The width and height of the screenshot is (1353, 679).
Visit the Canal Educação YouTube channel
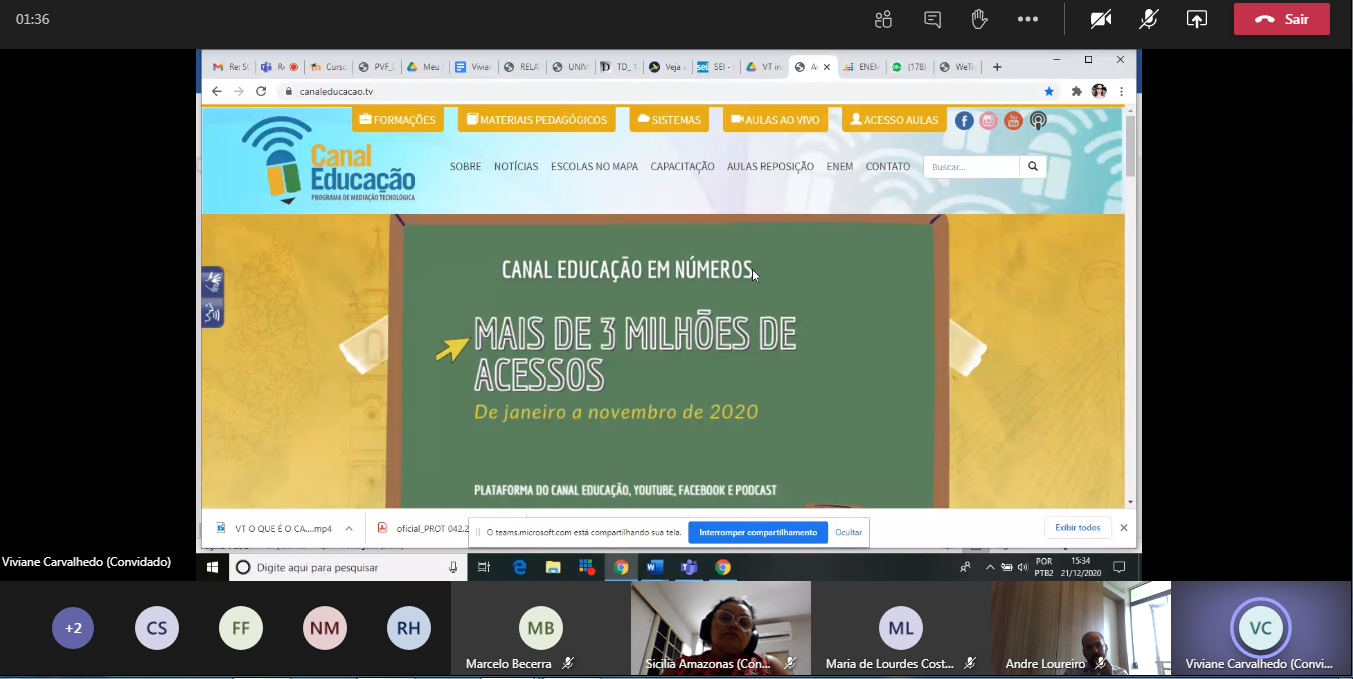(1013, 121)
